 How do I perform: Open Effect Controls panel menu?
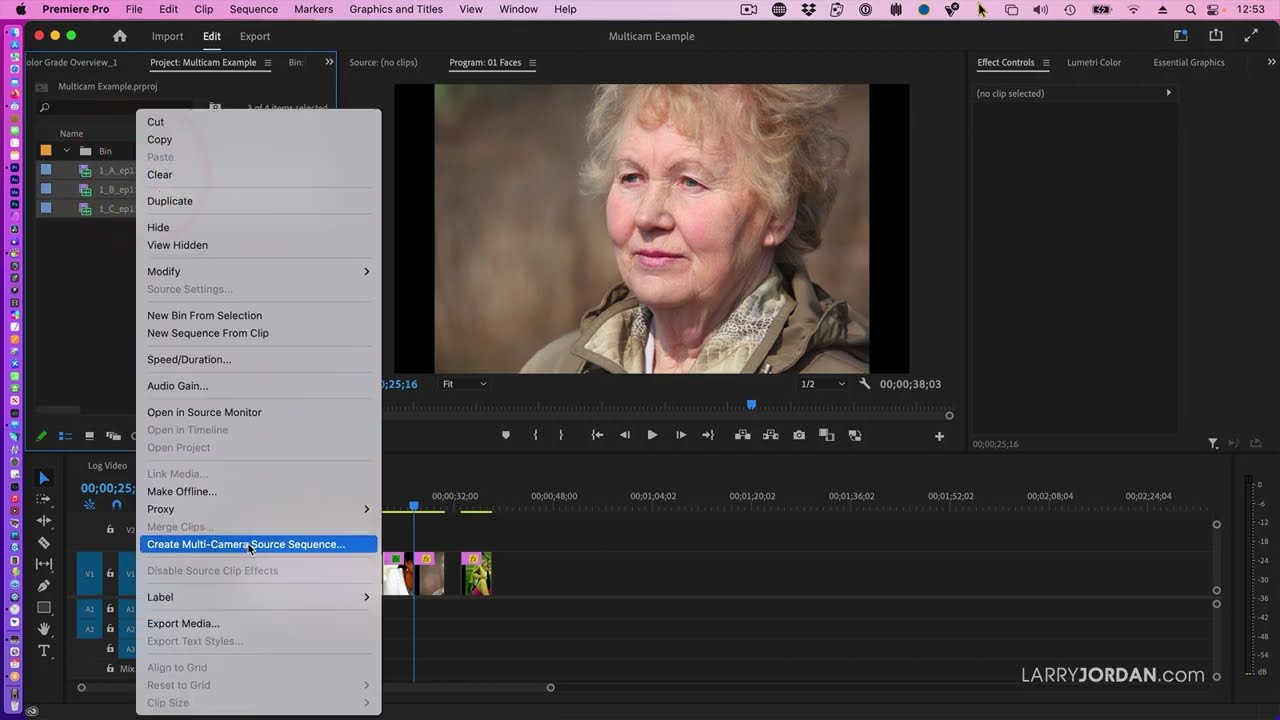click(1046, 63)
